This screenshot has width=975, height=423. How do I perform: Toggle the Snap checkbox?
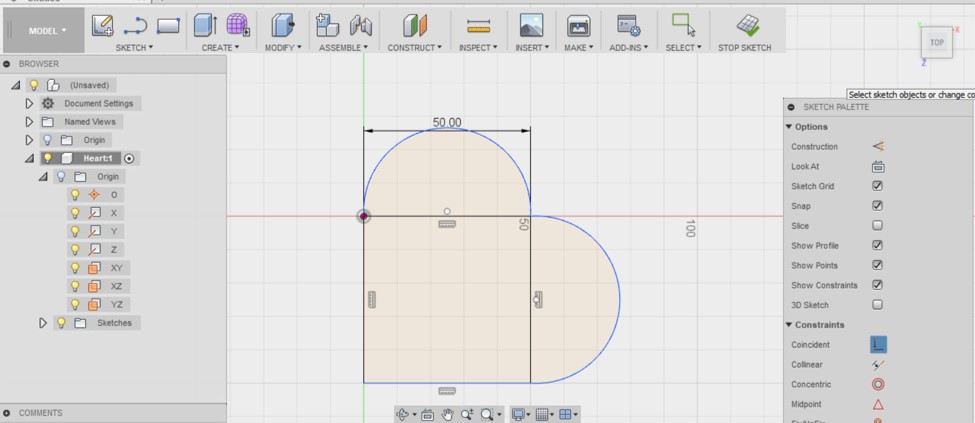pos(877,206)
